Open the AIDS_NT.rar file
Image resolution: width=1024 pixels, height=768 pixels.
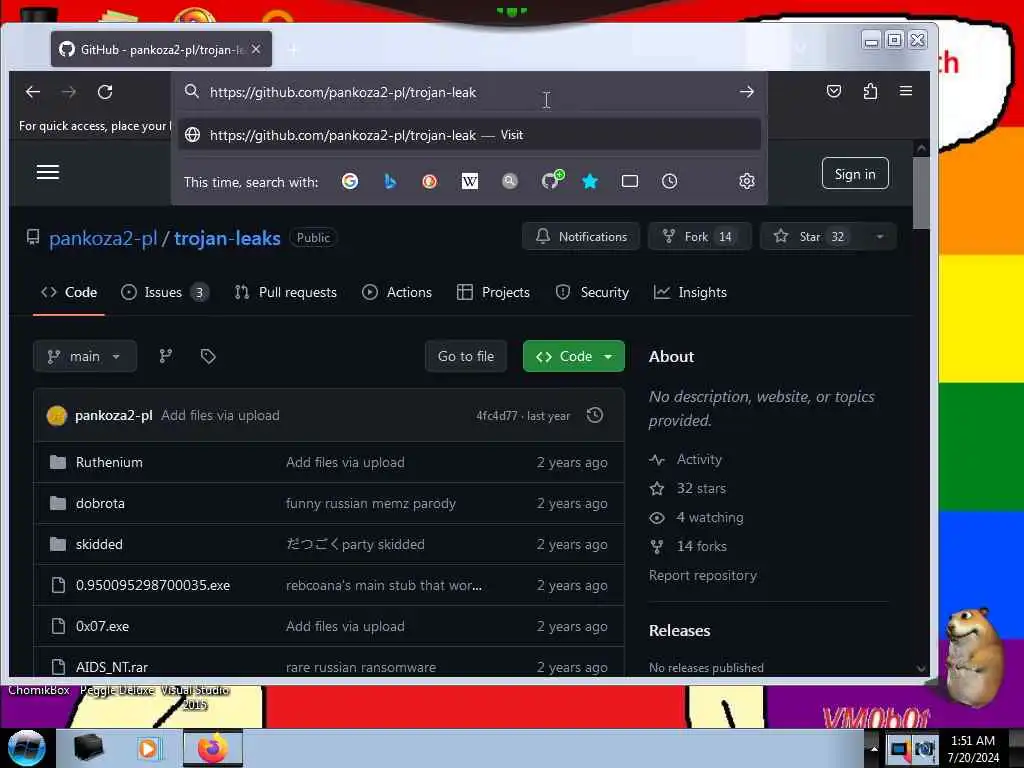coord(112,667)
